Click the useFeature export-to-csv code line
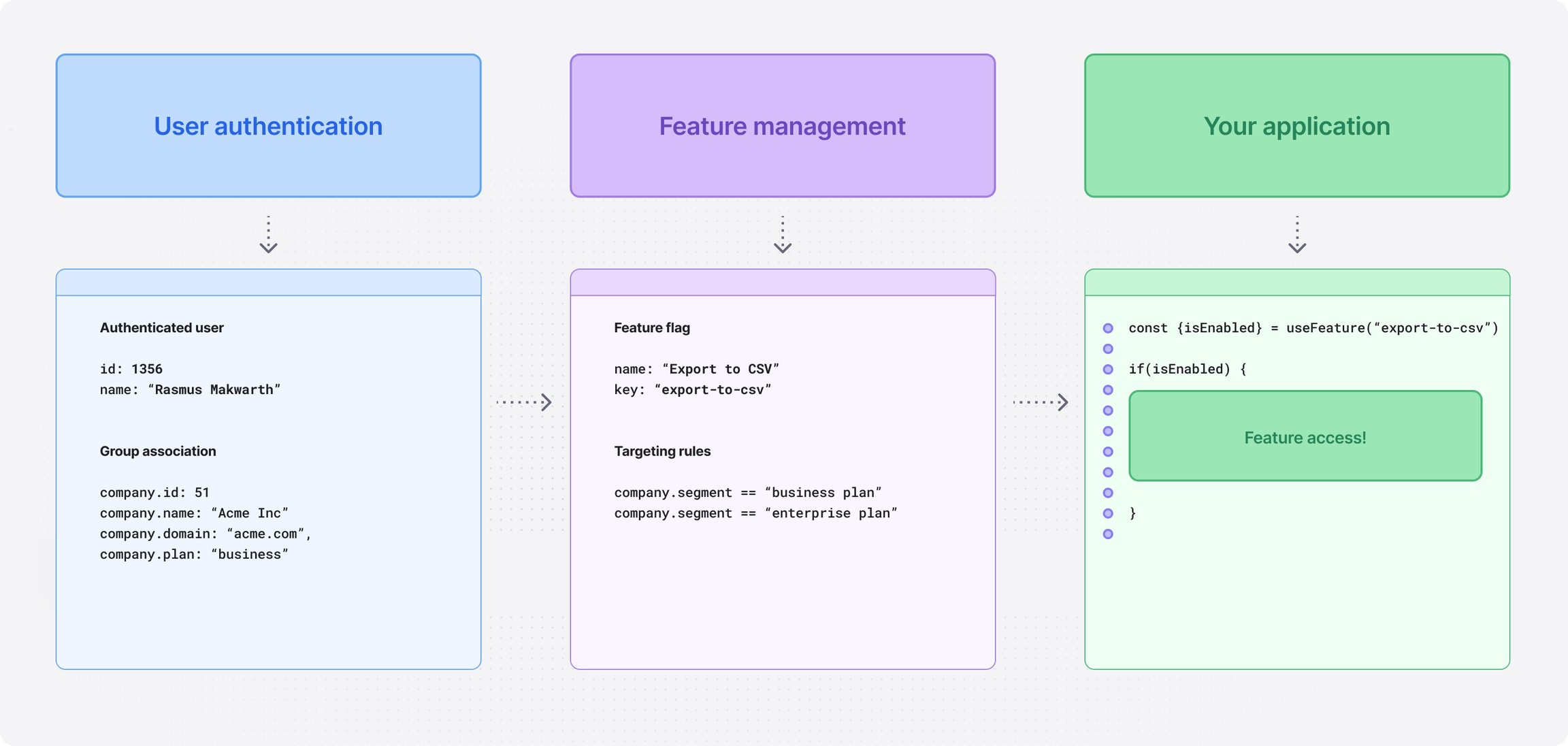 1313,328
